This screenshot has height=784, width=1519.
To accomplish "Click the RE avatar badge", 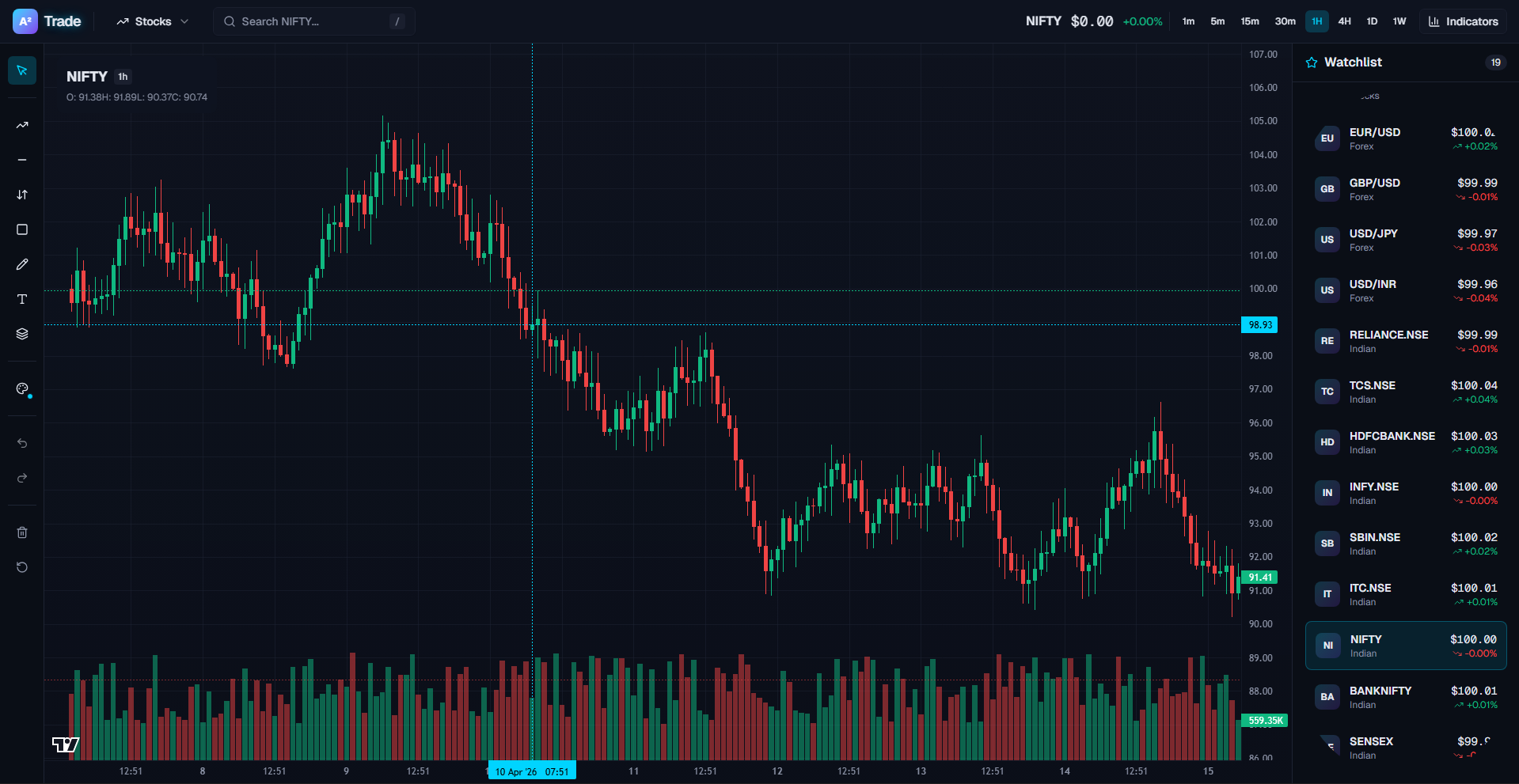I will [x=1327, y=341].
